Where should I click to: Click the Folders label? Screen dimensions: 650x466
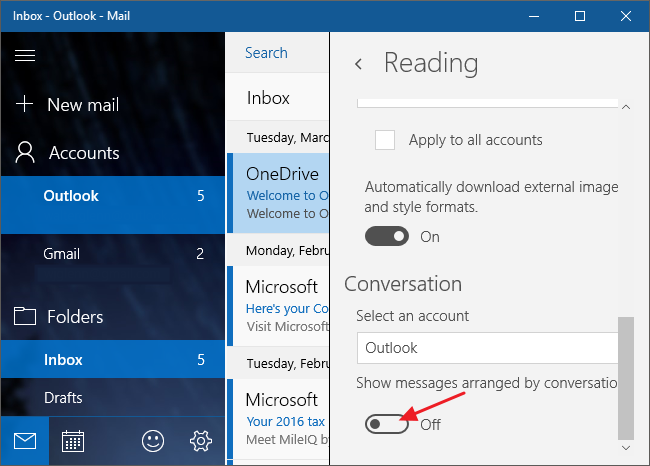[75, 317]
